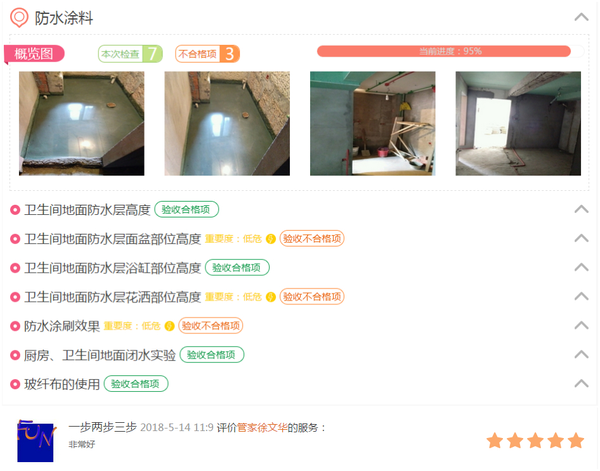Click the blue reviewer avatar image
Viewport: 600px width, 471px height.
click(x=36, y=441)
